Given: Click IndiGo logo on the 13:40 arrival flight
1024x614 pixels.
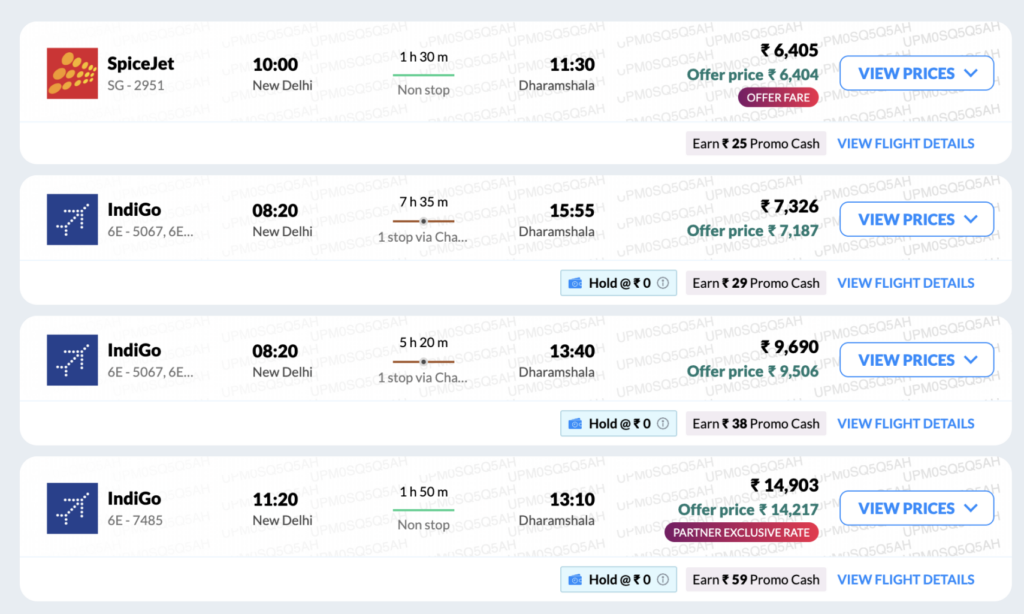Looking at the screenshot, I should pyautogui.click(x=72, y=360).
